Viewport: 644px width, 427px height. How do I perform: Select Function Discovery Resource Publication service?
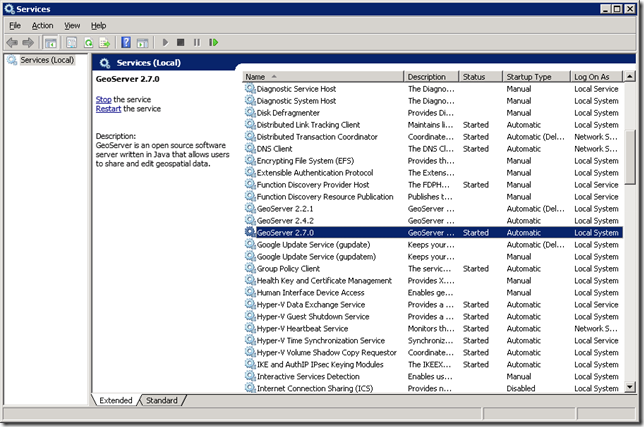[x=433, y=196]
